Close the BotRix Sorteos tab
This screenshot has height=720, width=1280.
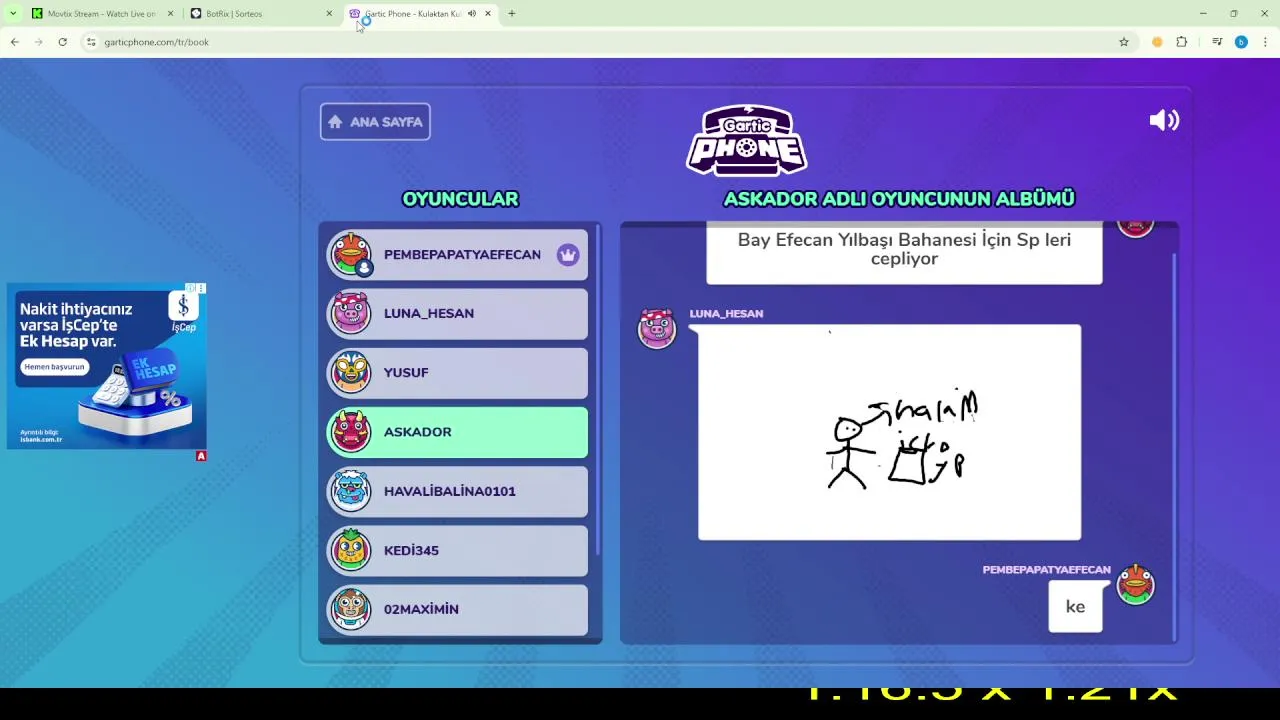329,14
